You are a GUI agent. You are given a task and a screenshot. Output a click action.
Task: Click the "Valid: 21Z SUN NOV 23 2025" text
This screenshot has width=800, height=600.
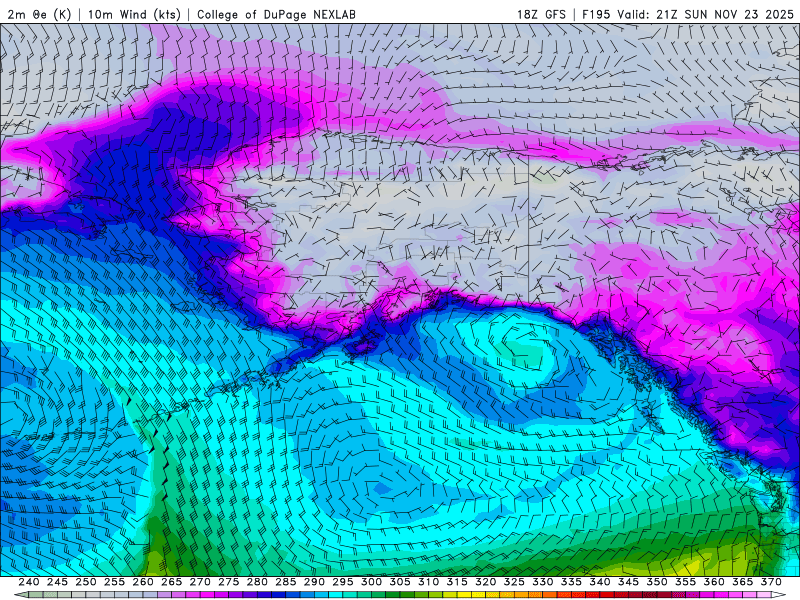tap(706, 14)
